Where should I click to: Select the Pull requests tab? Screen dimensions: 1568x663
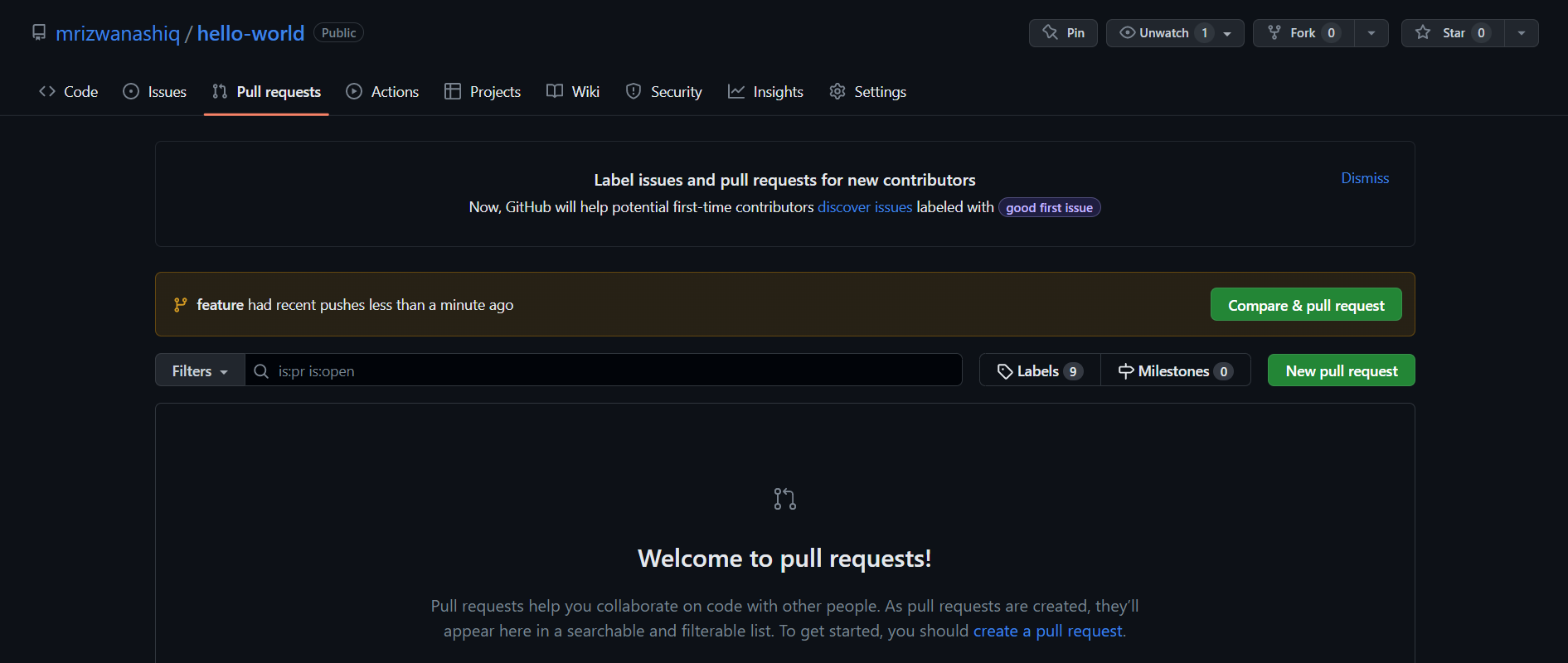coord(266,92)
